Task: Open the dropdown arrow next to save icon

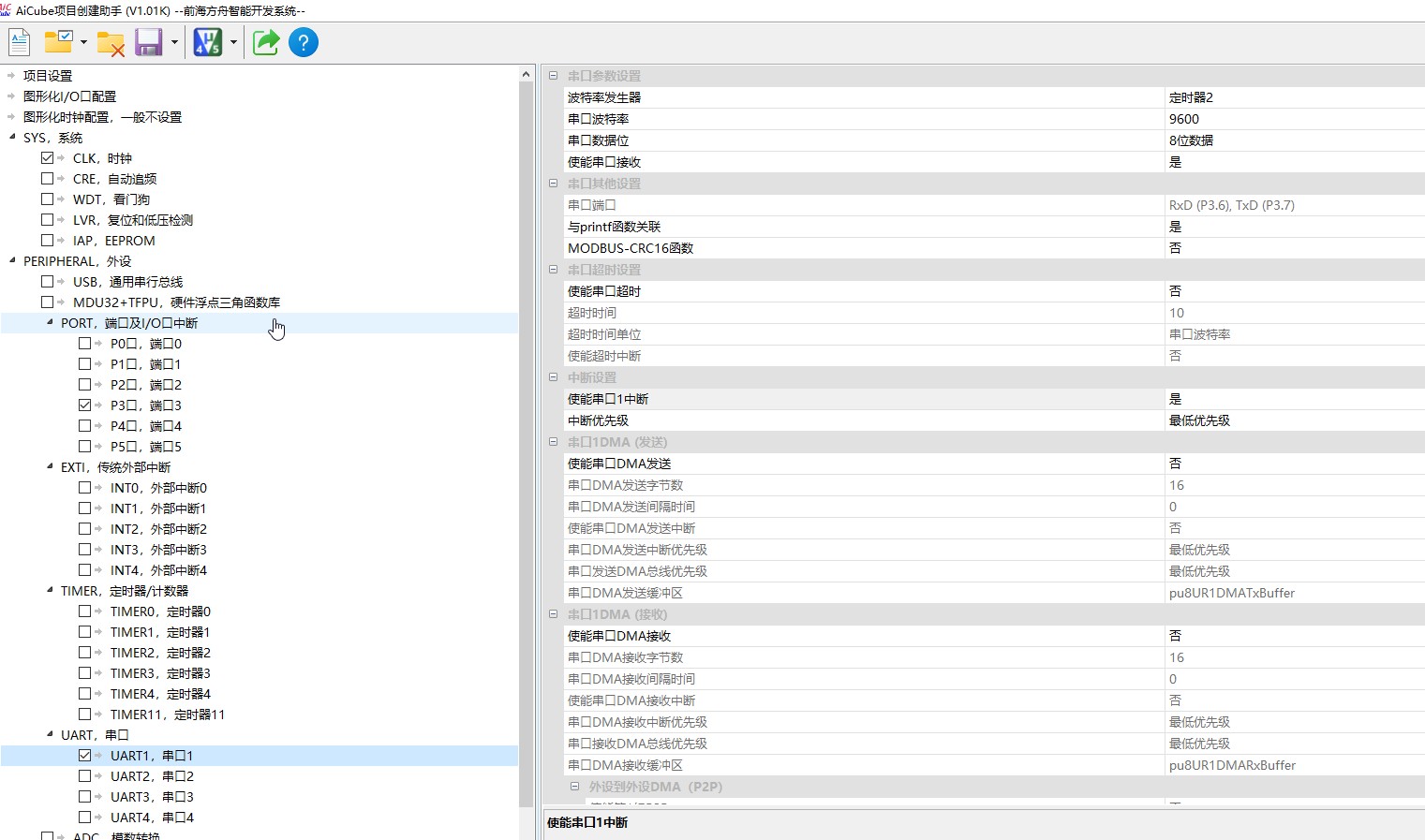Action: pyautogui.click(x=174, y=42)
